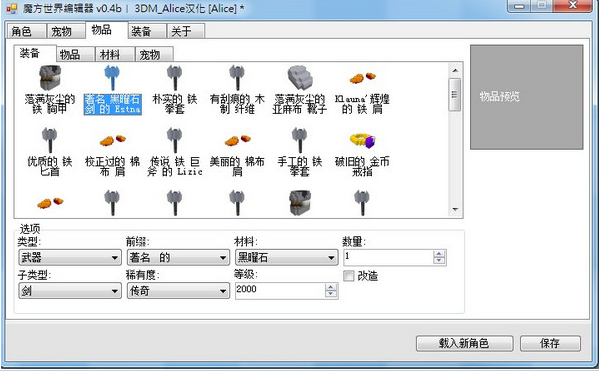Open the 类型 dropdown showing 武器
Screen dimensions: 599x371
70,258
